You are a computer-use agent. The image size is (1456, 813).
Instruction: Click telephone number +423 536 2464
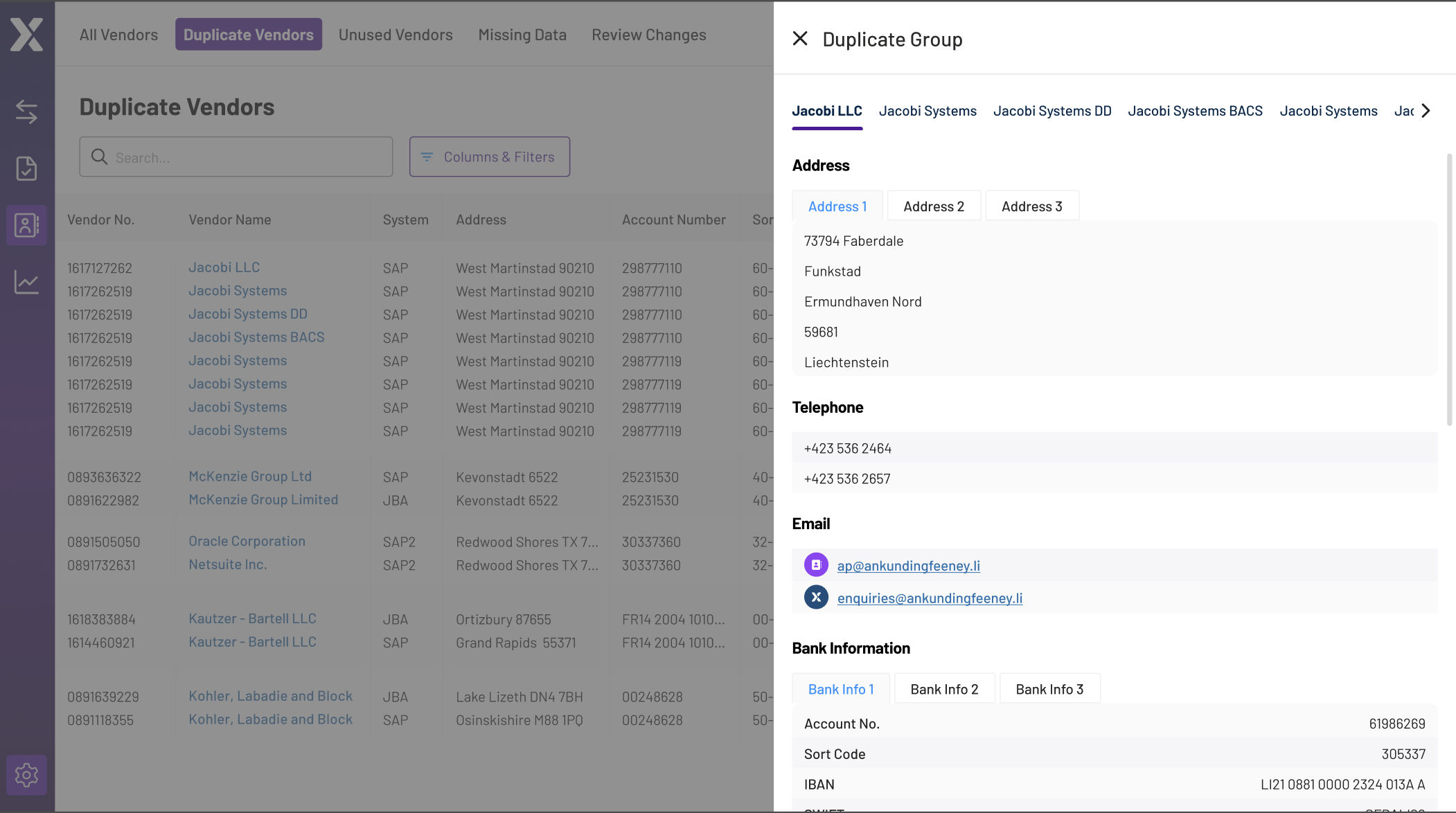pos(848,448)
